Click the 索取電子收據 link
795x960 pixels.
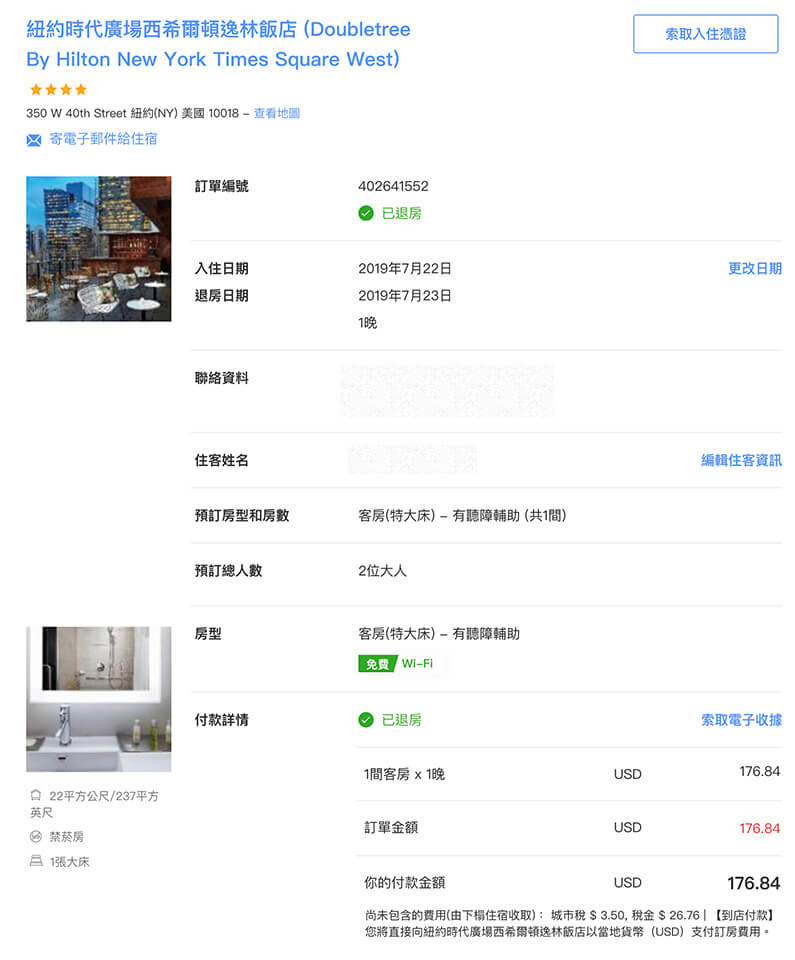coord(741,720)
